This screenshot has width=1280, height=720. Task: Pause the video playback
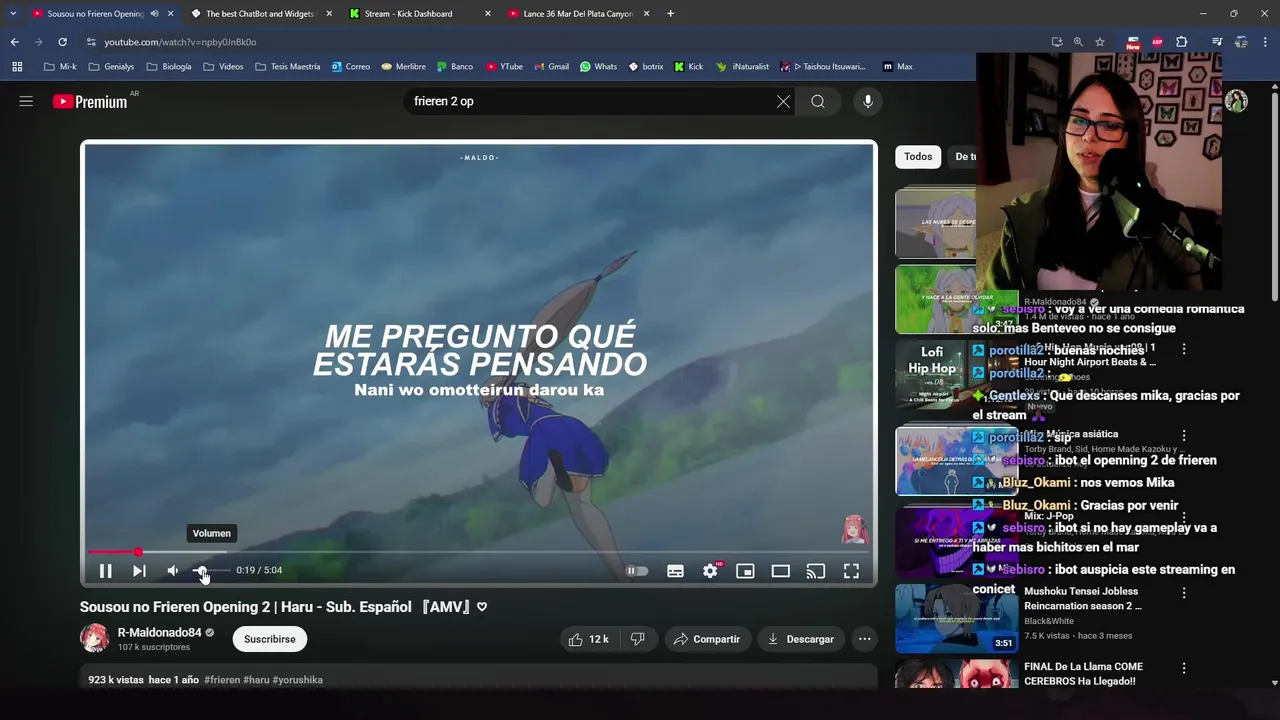pos(105,571)
